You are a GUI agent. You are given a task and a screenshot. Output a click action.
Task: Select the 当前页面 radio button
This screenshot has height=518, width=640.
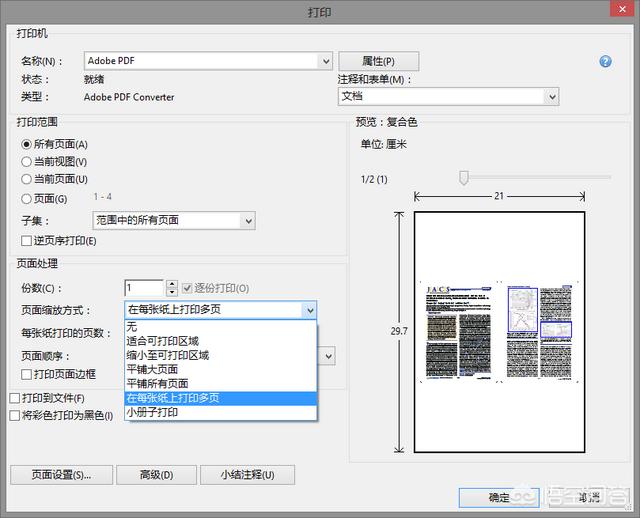[27, 178]
